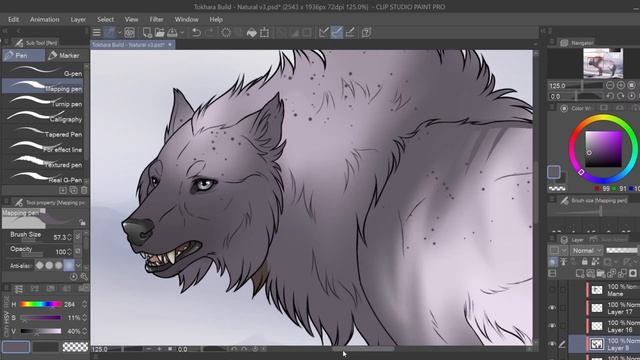Select the Pen sub tool group tab

(x=23, y=56)
